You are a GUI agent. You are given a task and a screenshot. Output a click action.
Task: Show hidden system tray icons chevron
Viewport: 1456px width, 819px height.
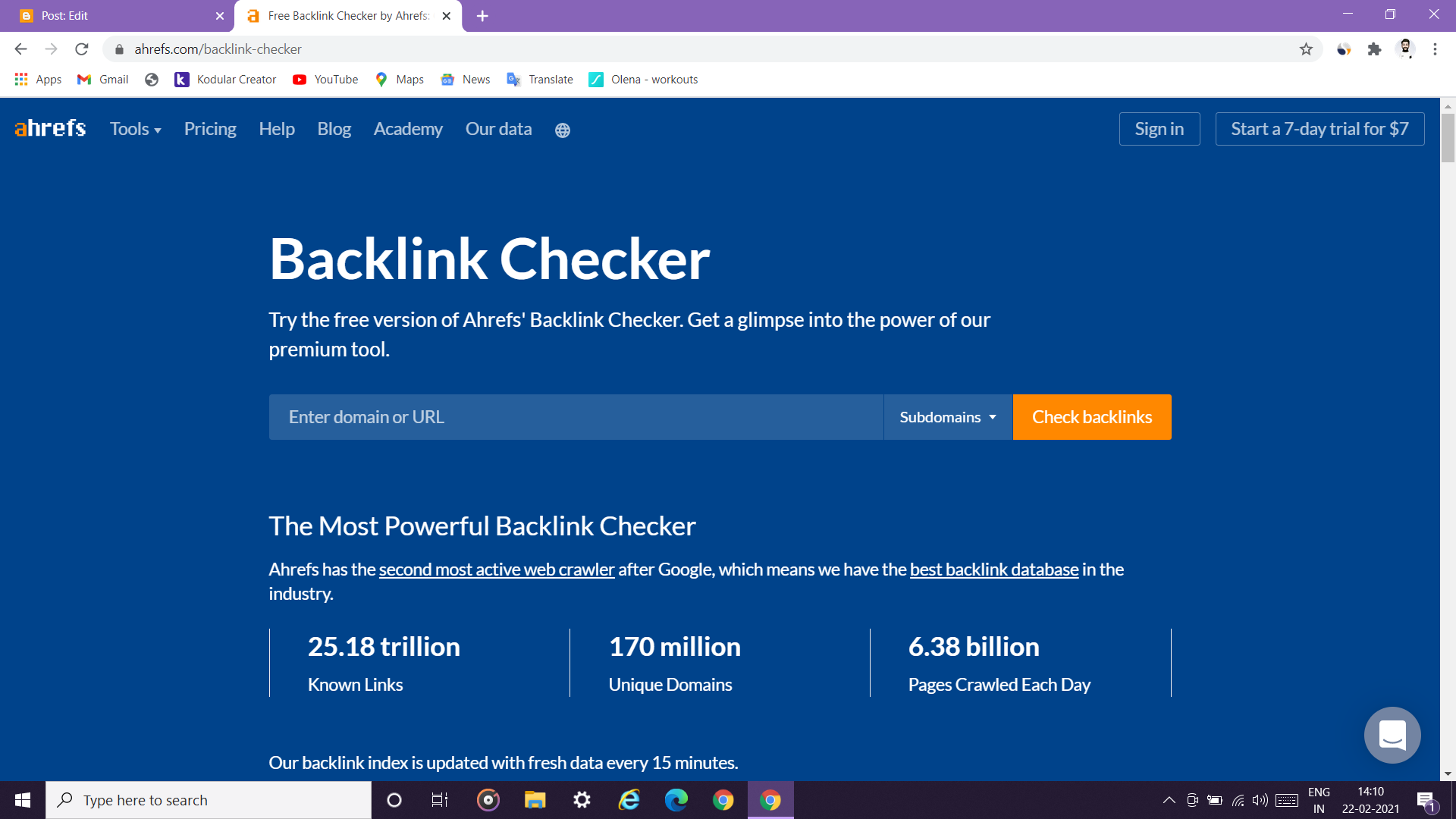[x=1169, y=800]
